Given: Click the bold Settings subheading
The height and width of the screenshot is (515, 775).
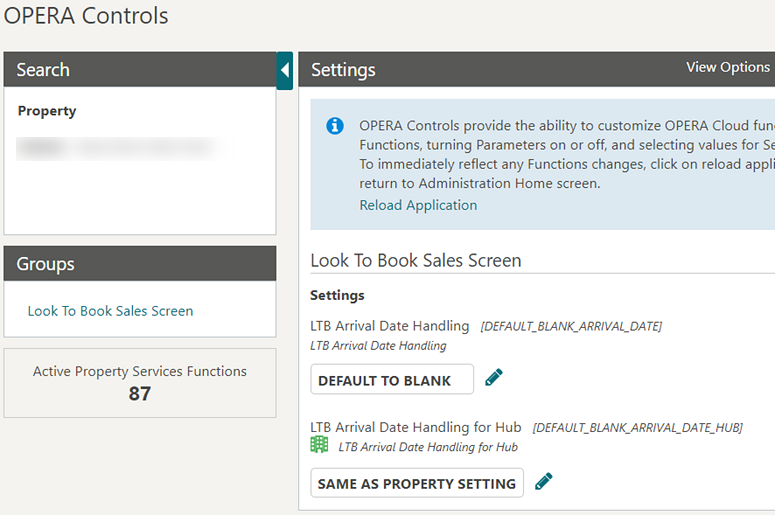Looking at the screenshot, I should (x=337, y=295).
